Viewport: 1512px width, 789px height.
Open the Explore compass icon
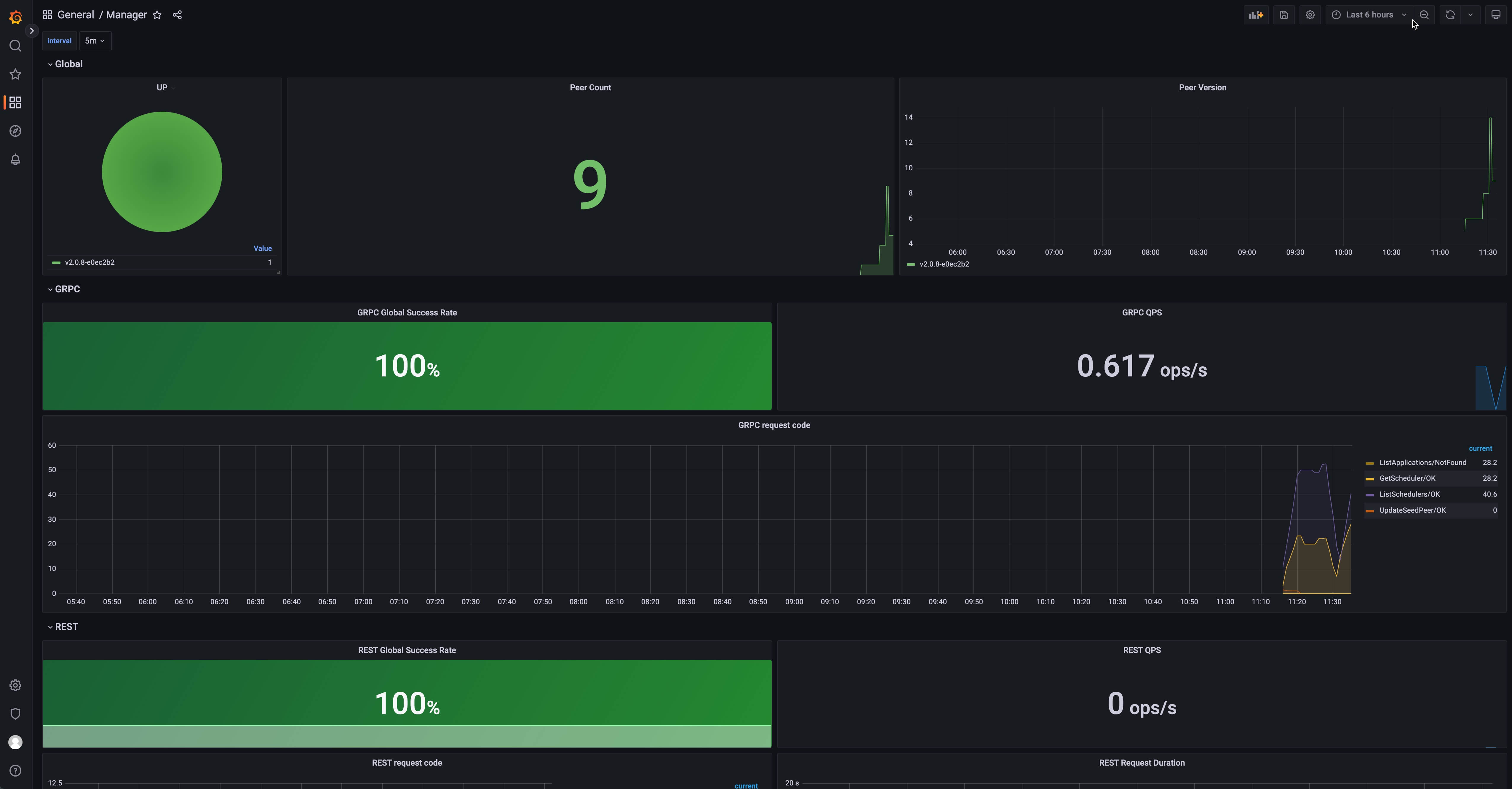pos(16,131)
